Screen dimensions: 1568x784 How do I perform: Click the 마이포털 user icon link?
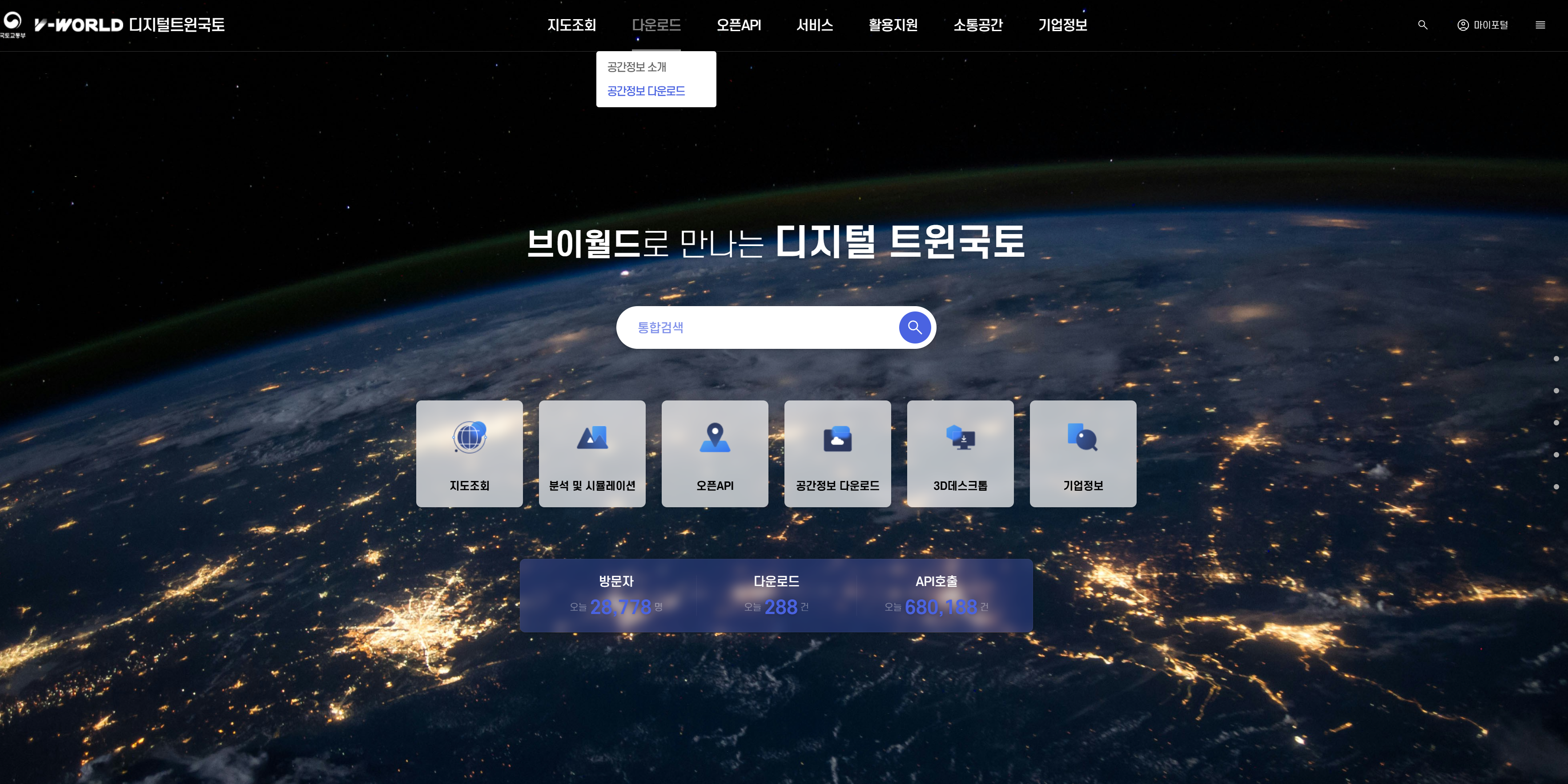click(x=1482, y=25)
